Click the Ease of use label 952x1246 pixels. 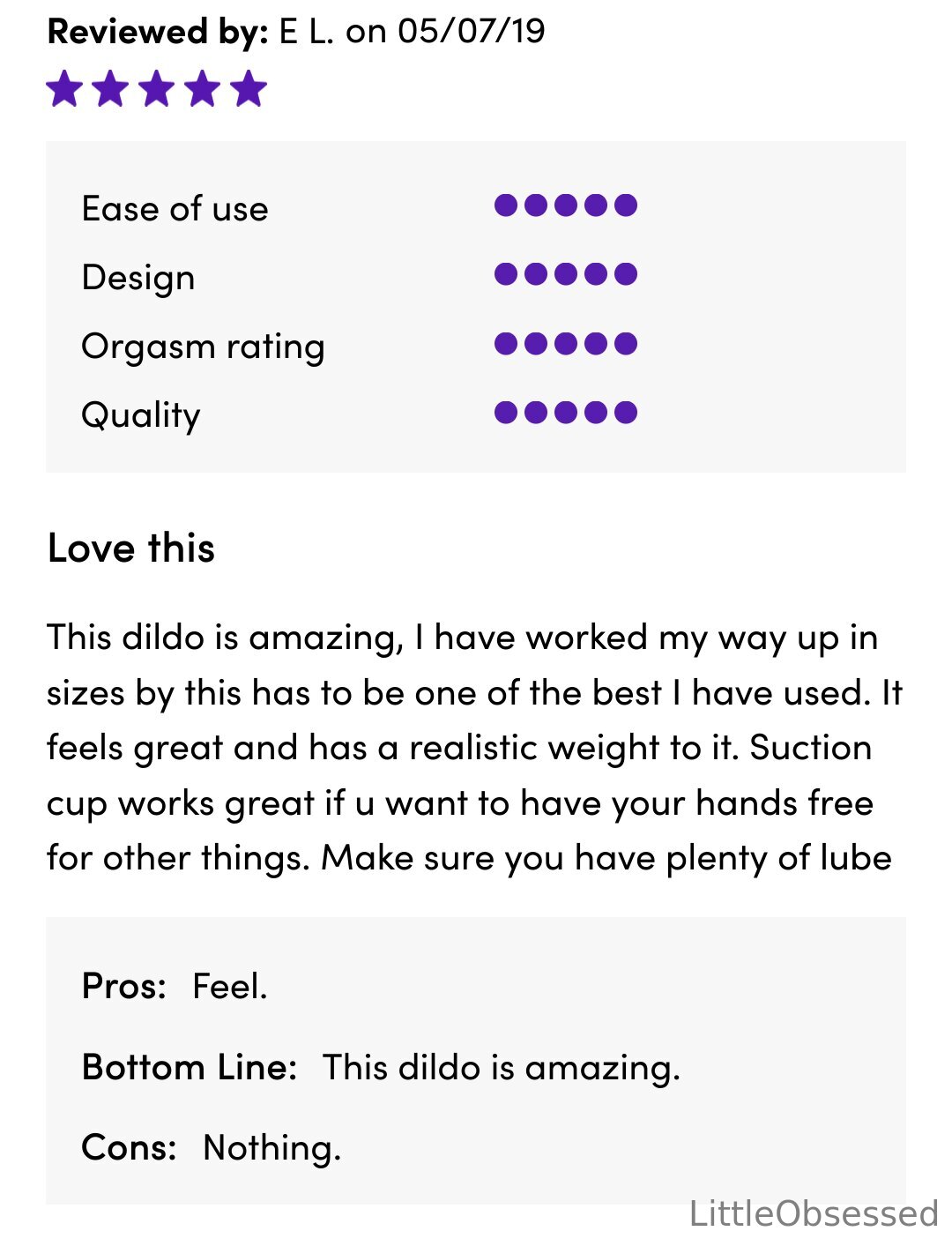tap(175, 209)
